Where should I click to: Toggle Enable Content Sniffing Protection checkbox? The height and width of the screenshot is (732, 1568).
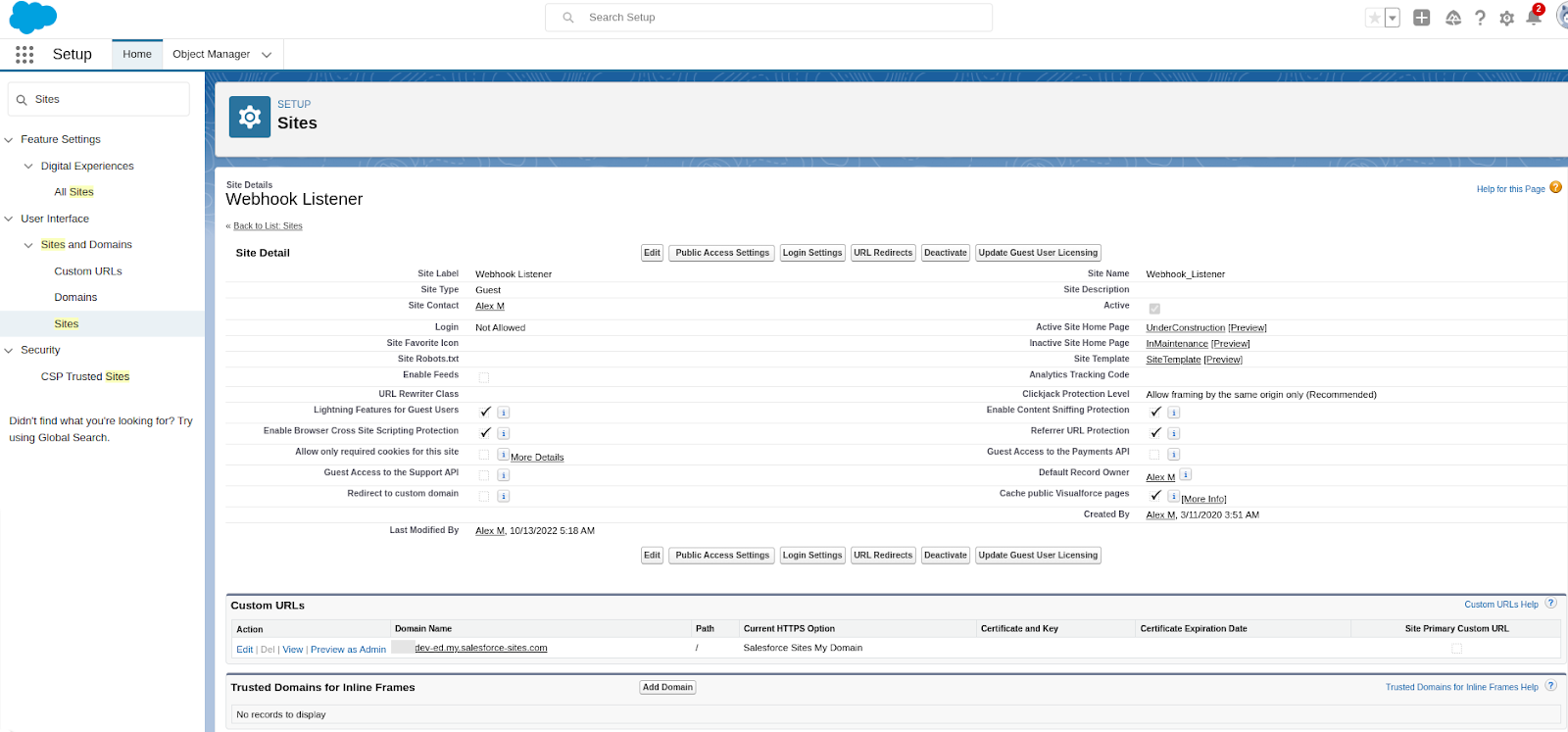click(1155, 412)
